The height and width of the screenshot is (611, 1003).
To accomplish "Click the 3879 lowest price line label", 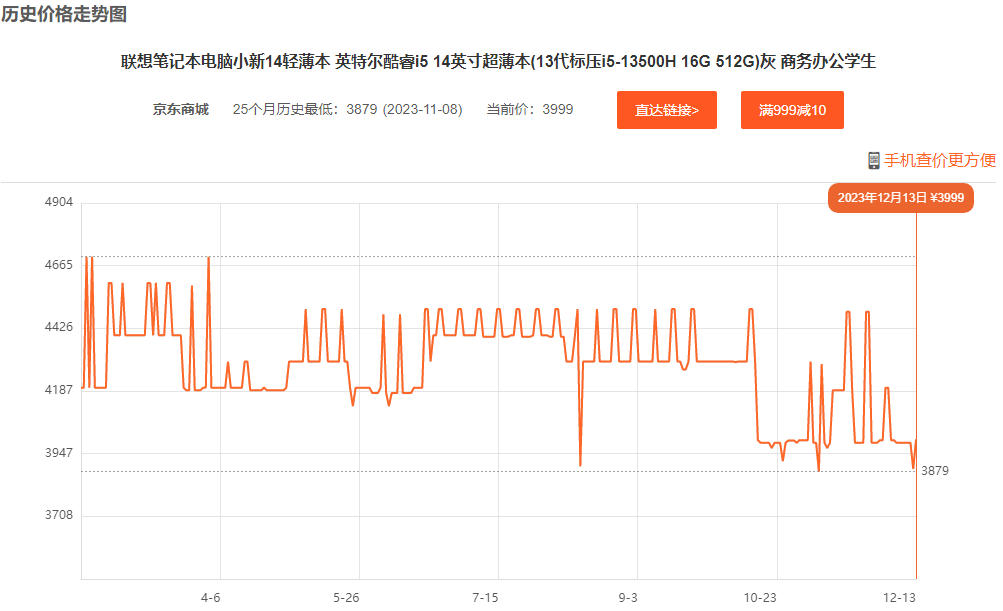I will [935, 471].
